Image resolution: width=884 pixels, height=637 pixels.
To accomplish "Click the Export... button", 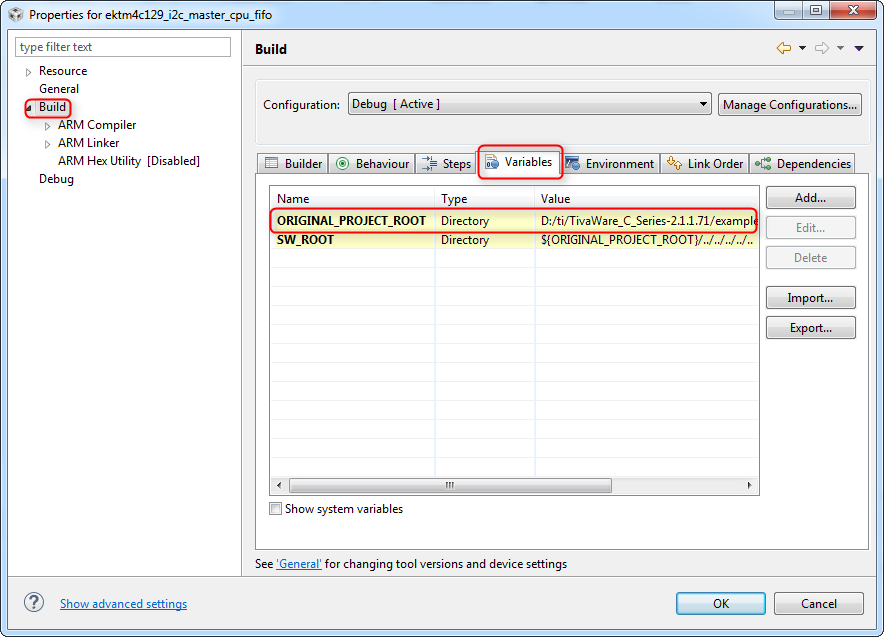I will (x=810, y=328).
